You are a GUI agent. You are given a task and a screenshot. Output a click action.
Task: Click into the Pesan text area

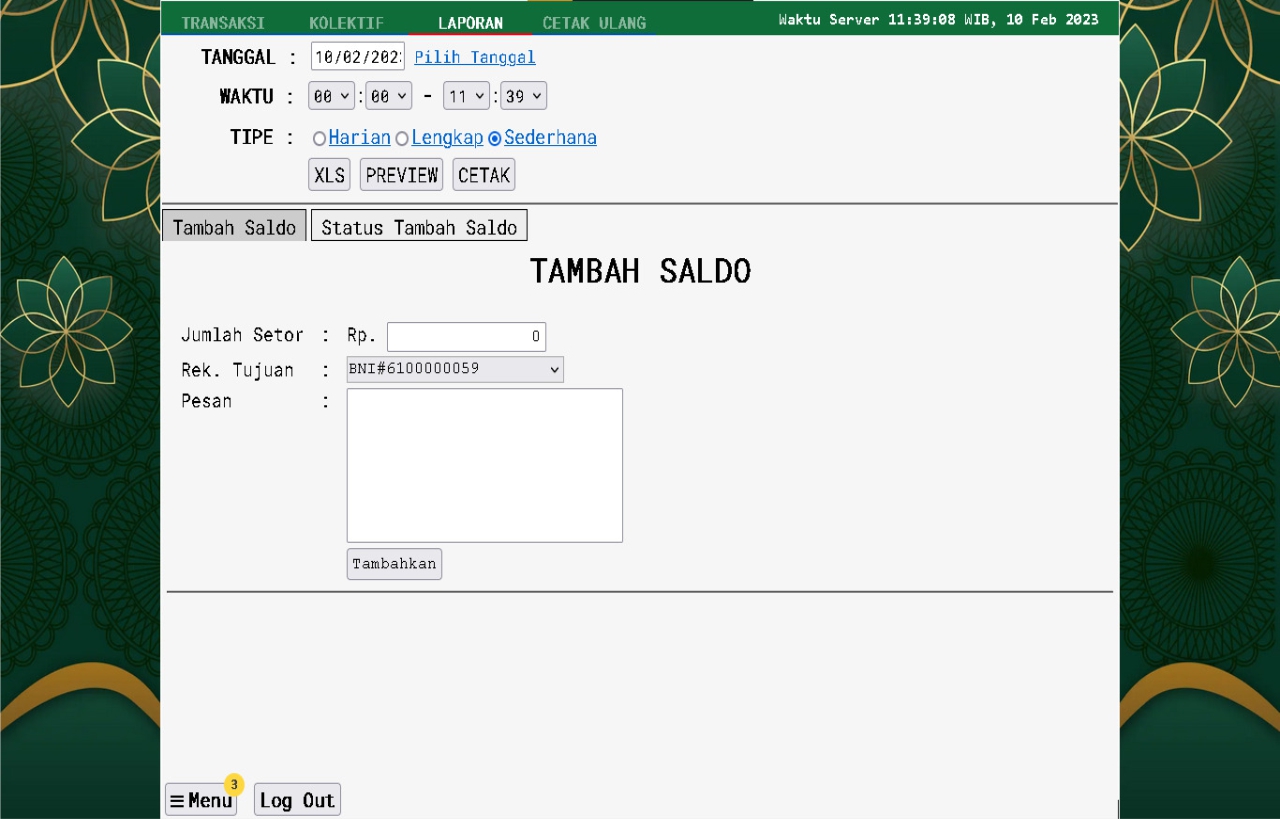pyautogui.click(x=484, y=465)
